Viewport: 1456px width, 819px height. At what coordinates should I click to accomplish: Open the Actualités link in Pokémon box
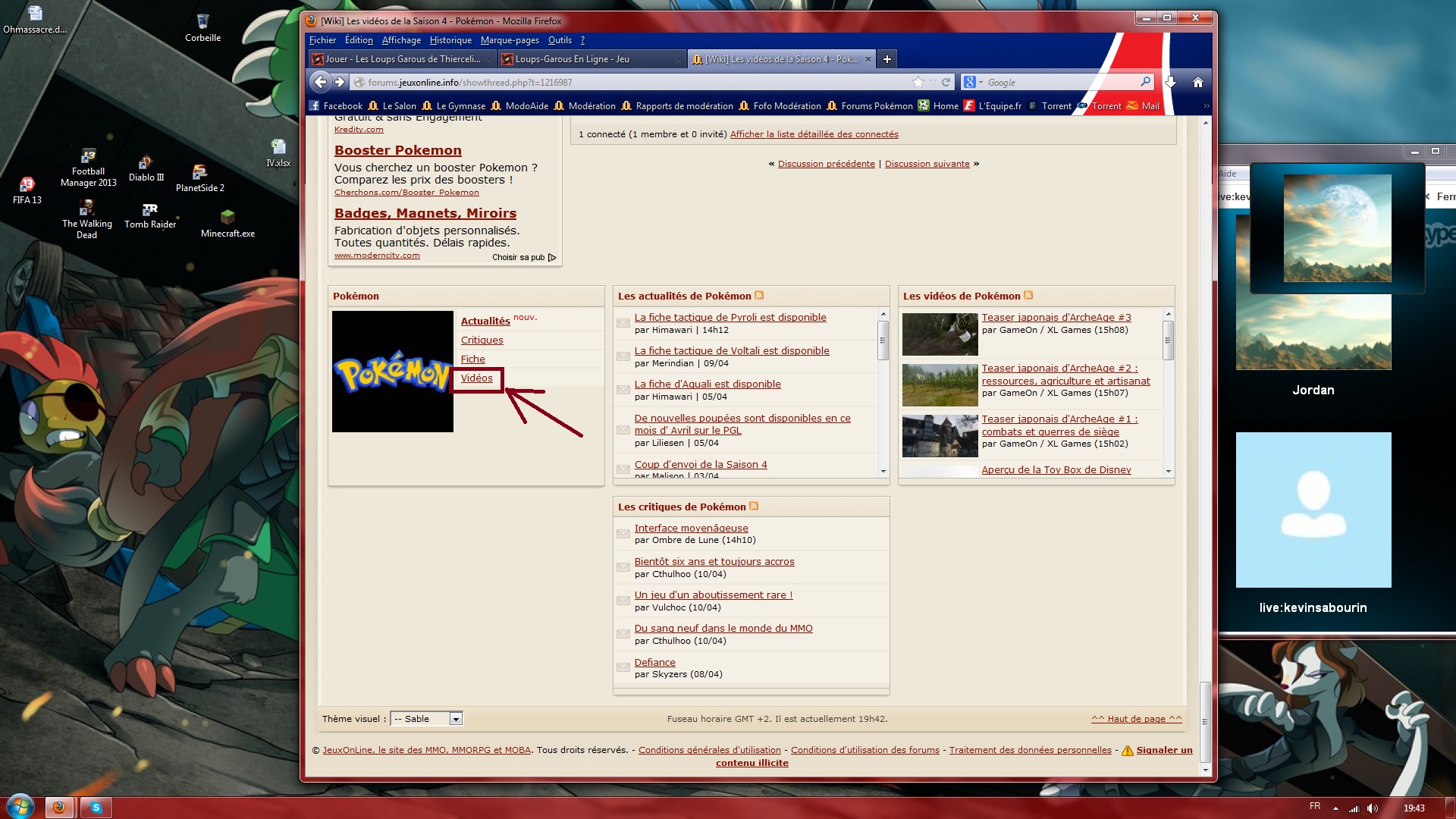click(x=485, y=322)
